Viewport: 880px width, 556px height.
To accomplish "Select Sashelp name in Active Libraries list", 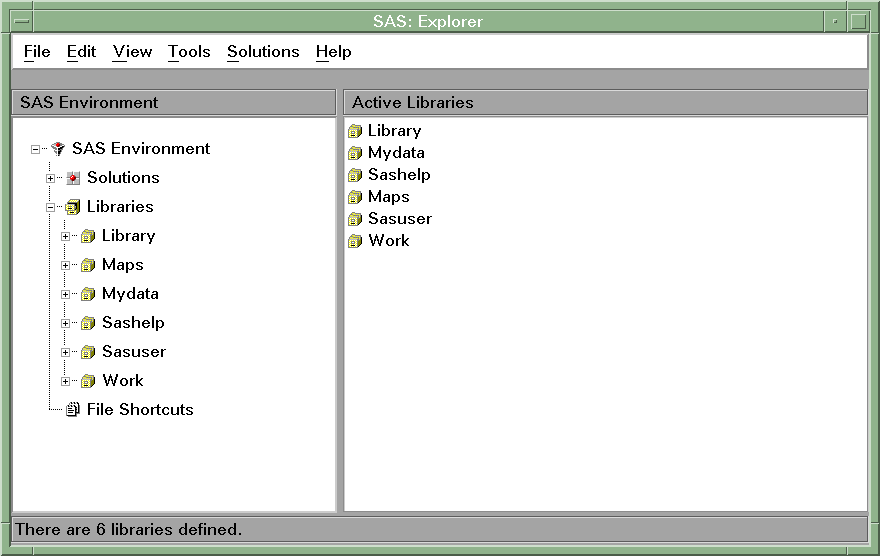I will coord(400,174).
